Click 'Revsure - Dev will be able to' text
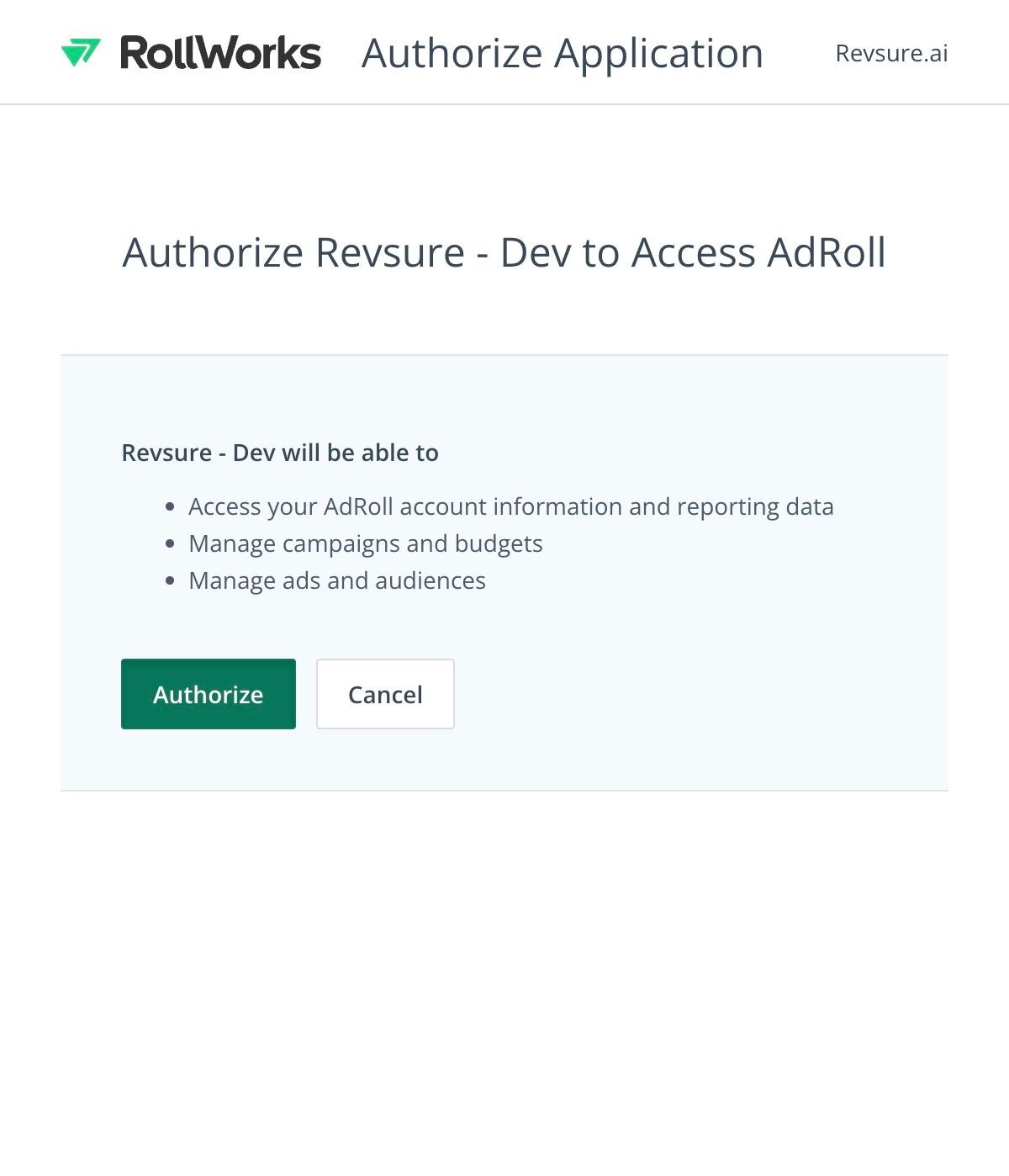Viewport: 1009px width, 1176px height. coord(280,453)
